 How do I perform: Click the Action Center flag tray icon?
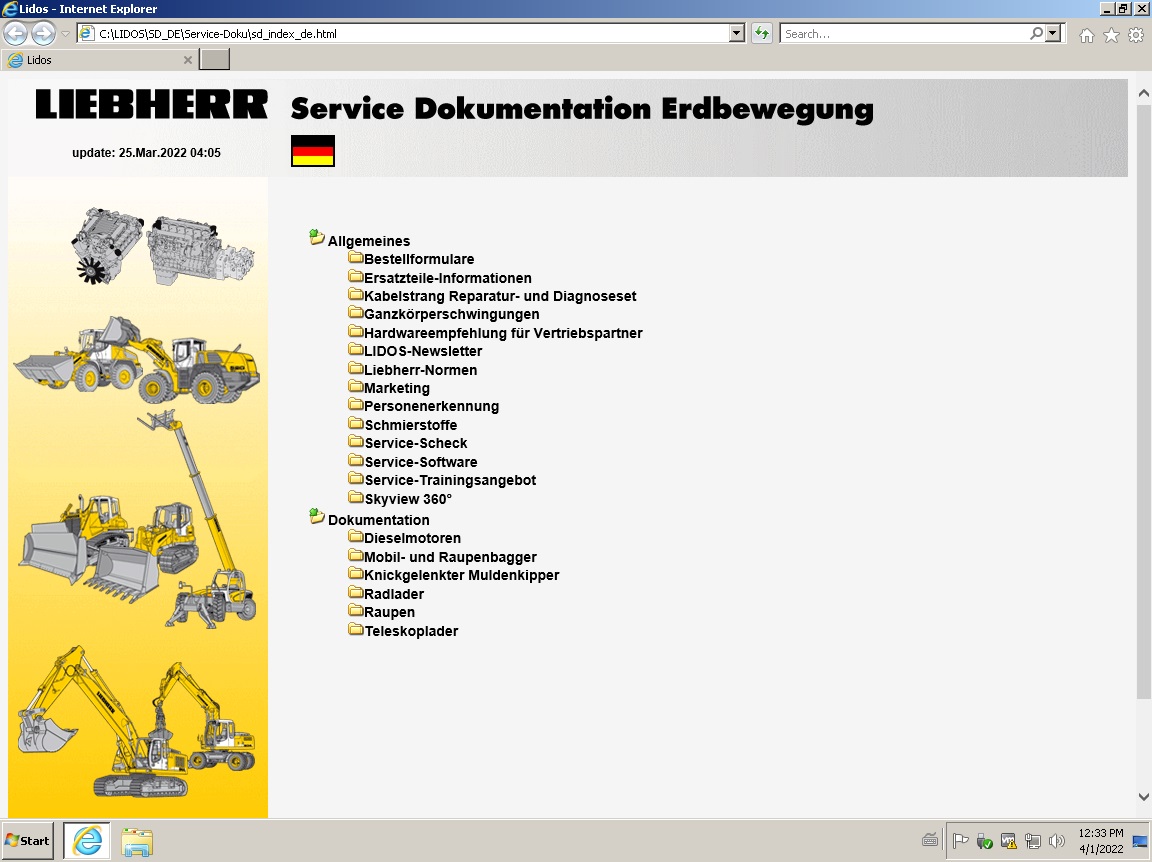point(960,841)
